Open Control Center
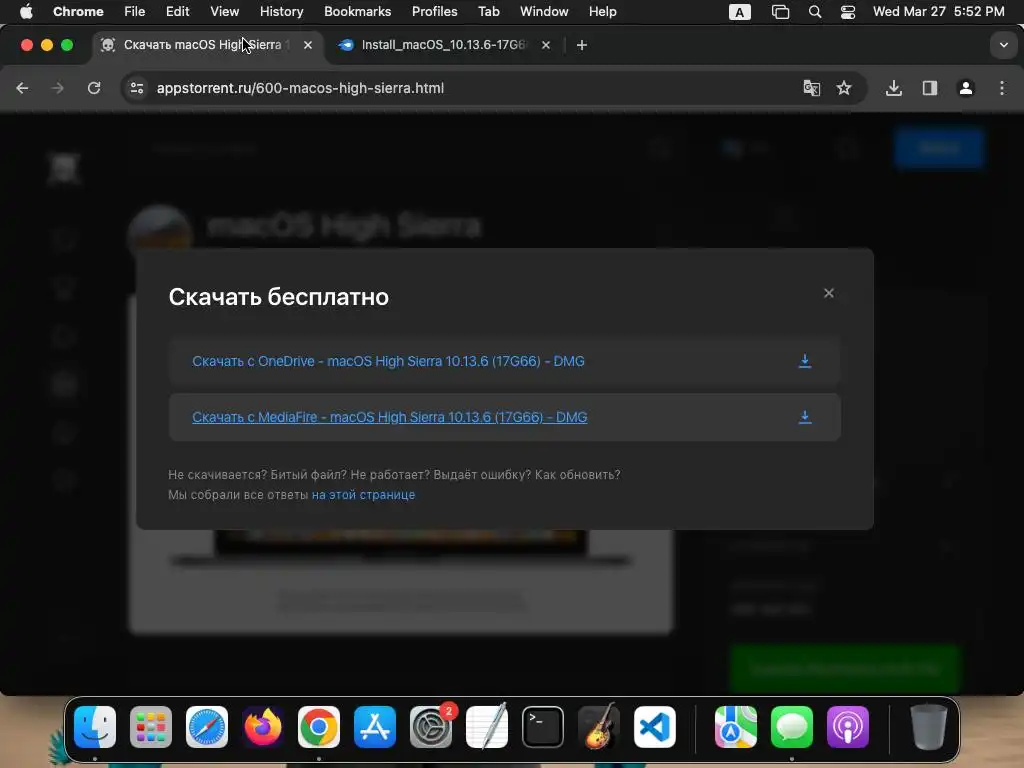Screen dimensions: 1024x768 click(x=848, y=12)
